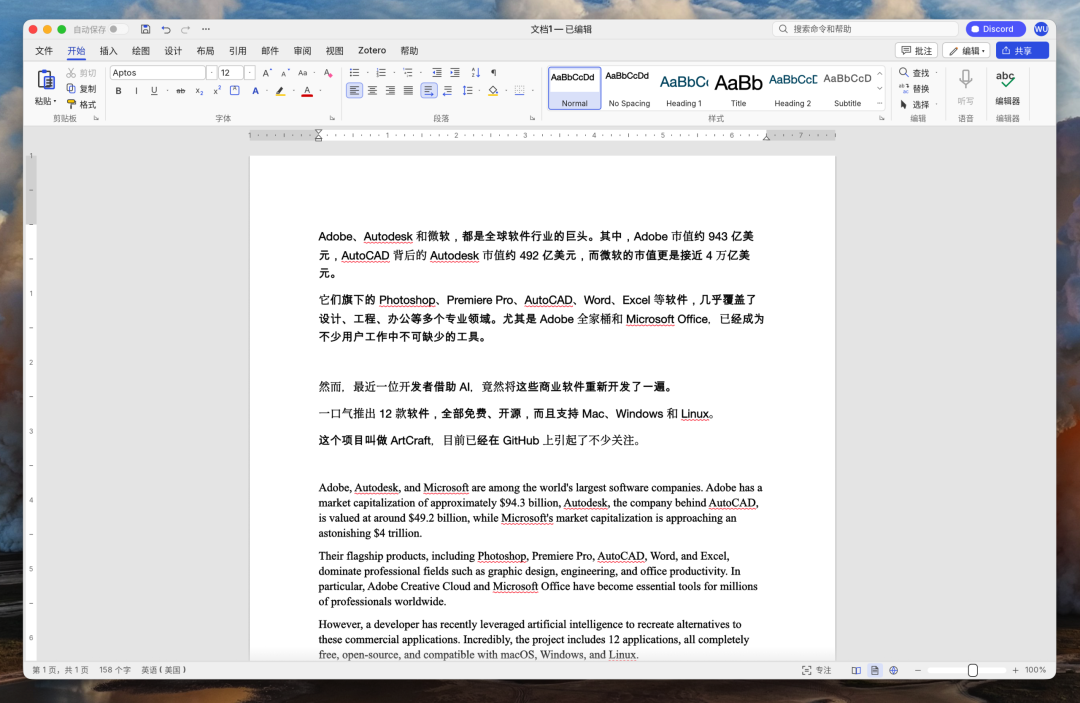Click the yellow text highlight color
This screenshot has height=703, width=1080.
[280, 91]
